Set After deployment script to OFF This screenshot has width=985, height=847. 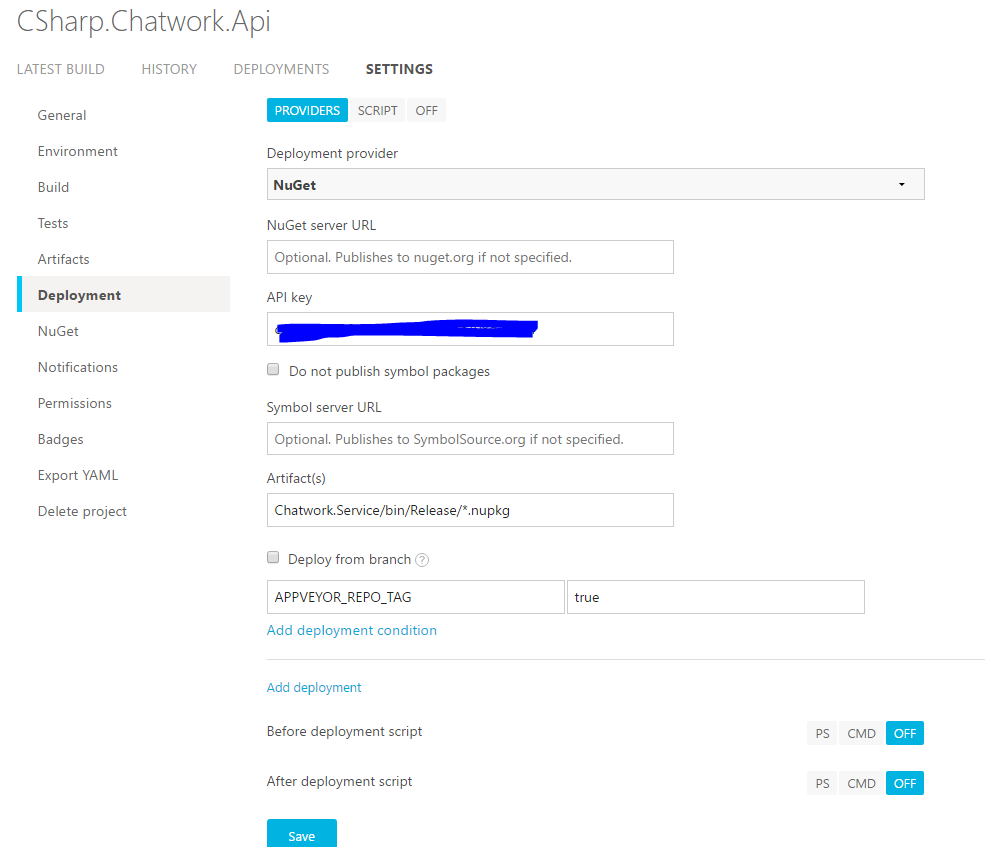tap(905, 784)
